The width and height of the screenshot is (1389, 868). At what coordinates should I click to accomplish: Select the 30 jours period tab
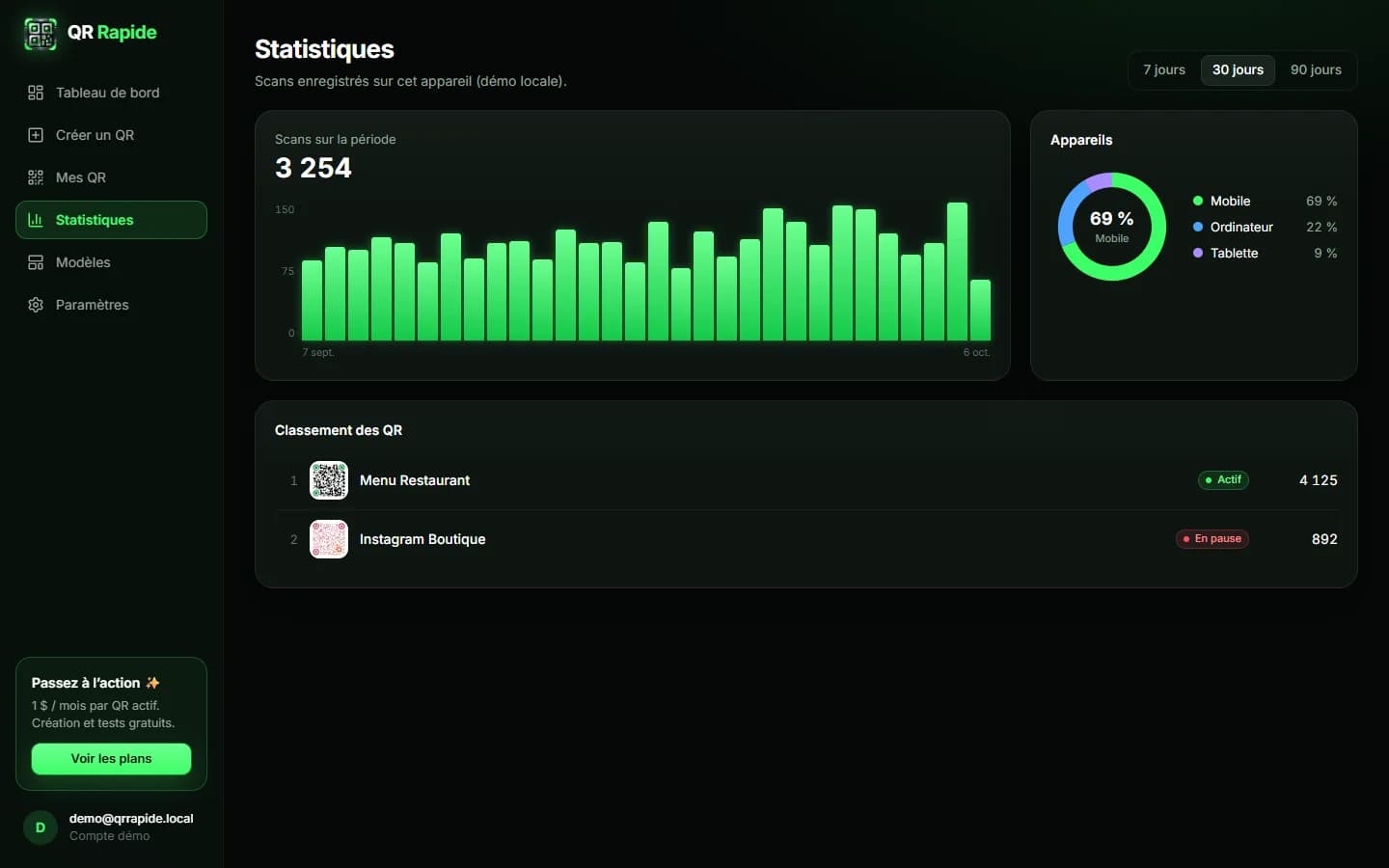tap(1238, 69)
